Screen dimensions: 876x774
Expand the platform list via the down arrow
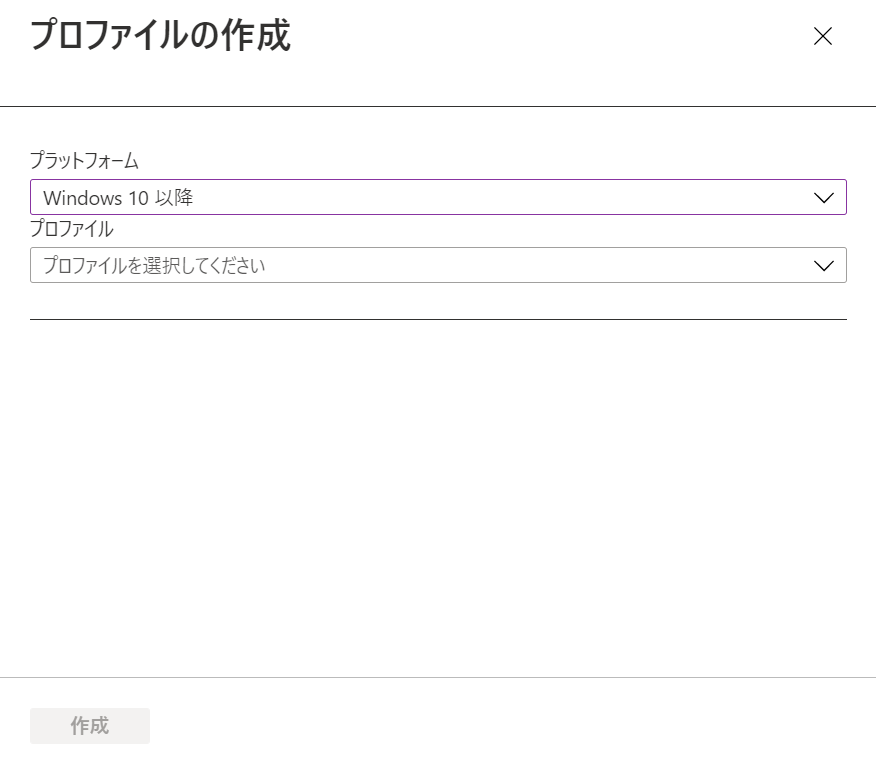[823, 198]
